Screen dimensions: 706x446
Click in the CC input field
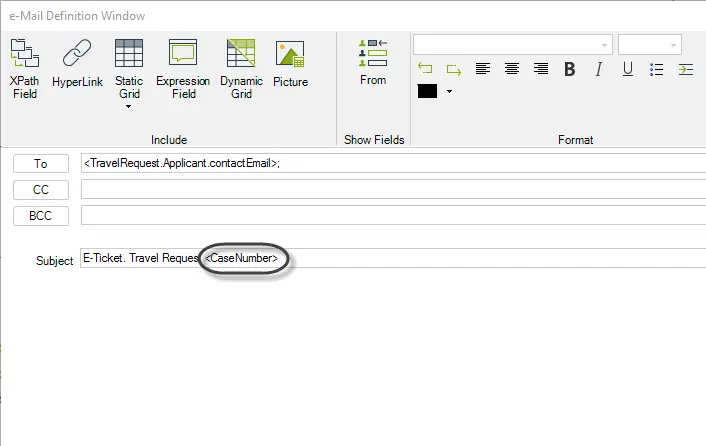(x=394, y=189)
